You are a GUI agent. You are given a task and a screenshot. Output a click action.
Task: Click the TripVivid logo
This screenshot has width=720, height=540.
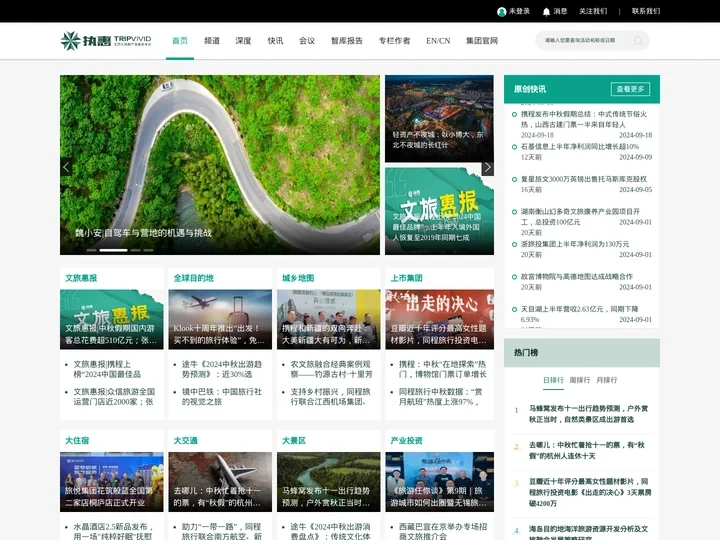pos(106,40)
